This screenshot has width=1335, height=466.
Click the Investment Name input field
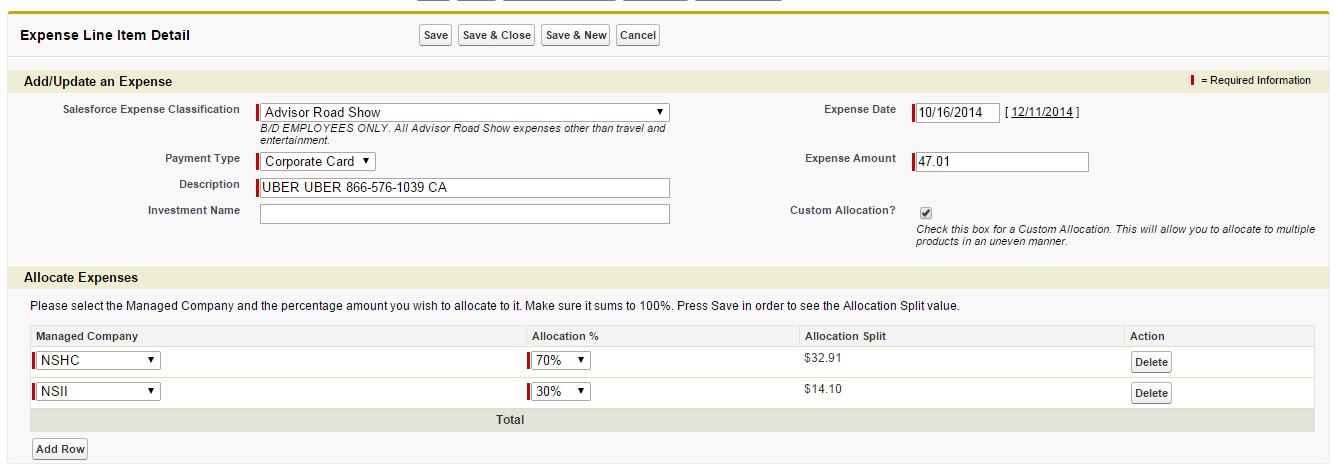click(x=465, y=214)
